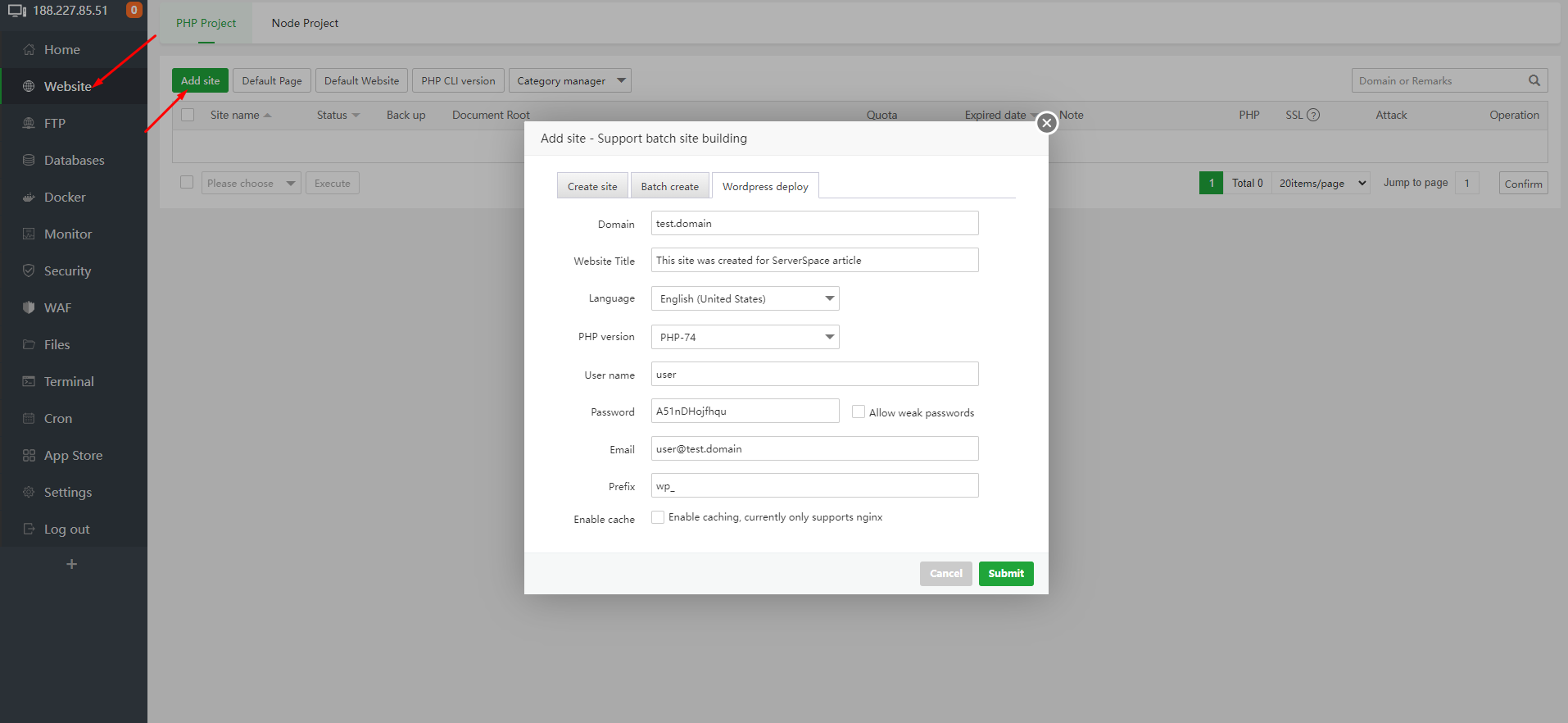Sort by Site name arrow
Viewport: 1568px width, 723px height.
(x=268, y=116)
